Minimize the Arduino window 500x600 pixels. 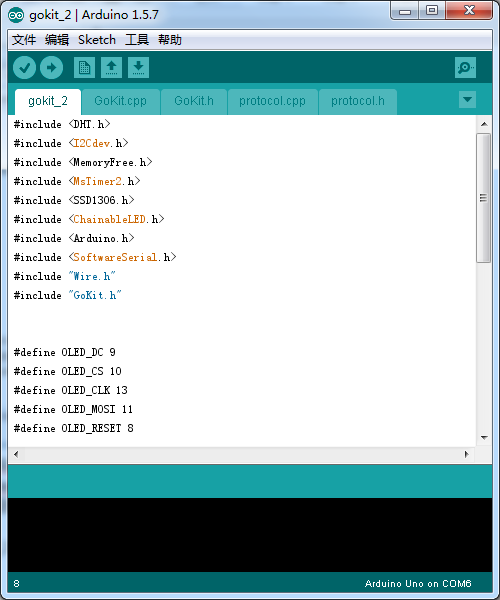(x=405, y=10)
